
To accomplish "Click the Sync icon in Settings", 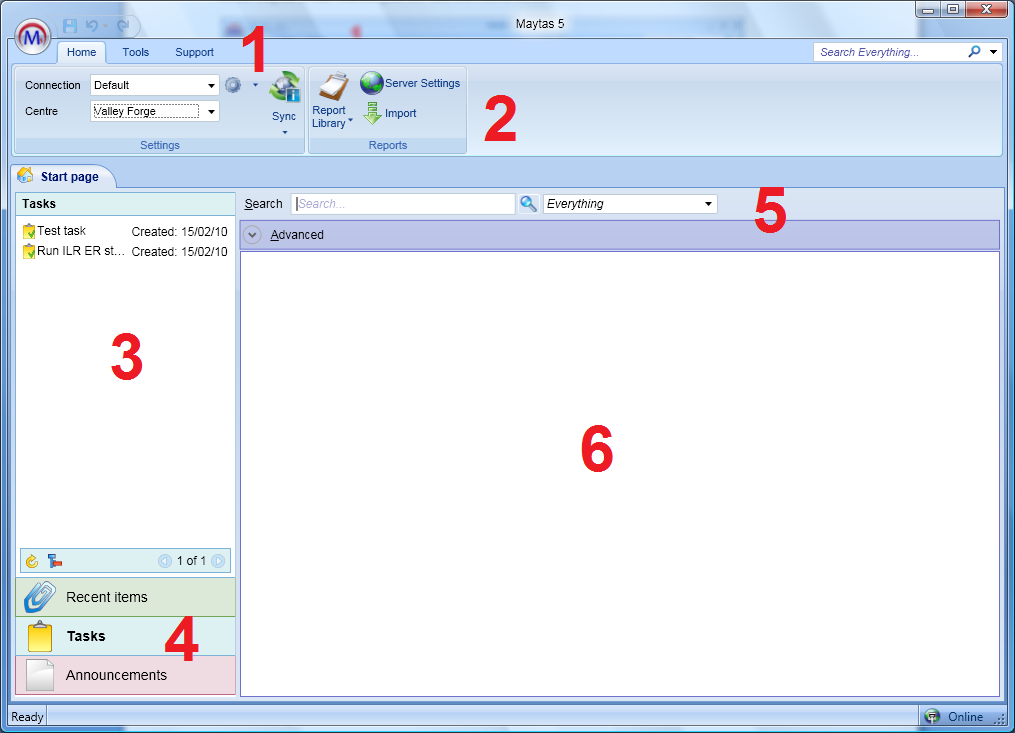I will pos(285,88).
